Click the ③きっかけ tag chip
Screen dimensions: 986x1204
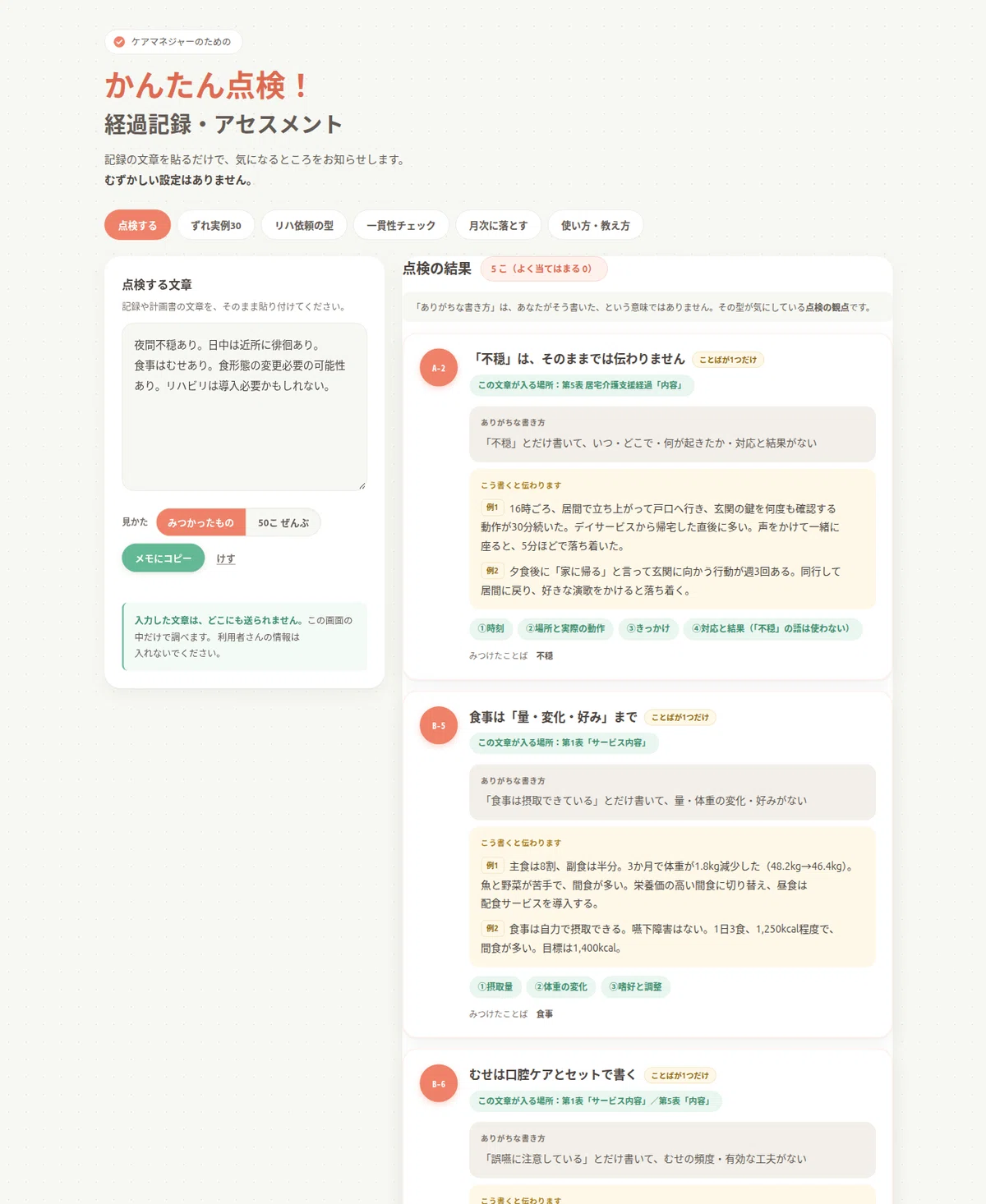tap(648, 629)
